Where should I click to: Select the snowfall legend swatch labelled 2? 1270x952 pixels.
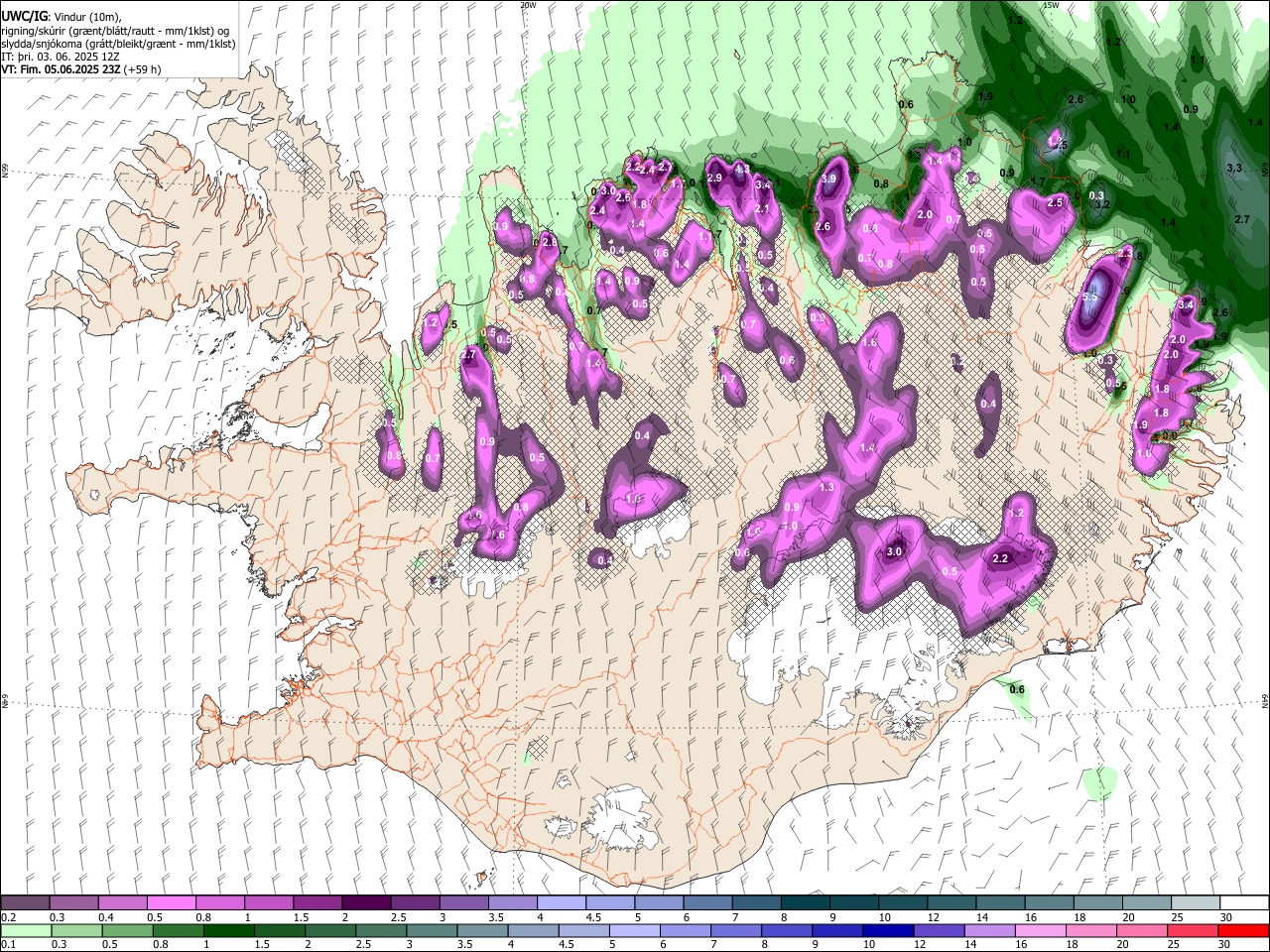(365, 902)
